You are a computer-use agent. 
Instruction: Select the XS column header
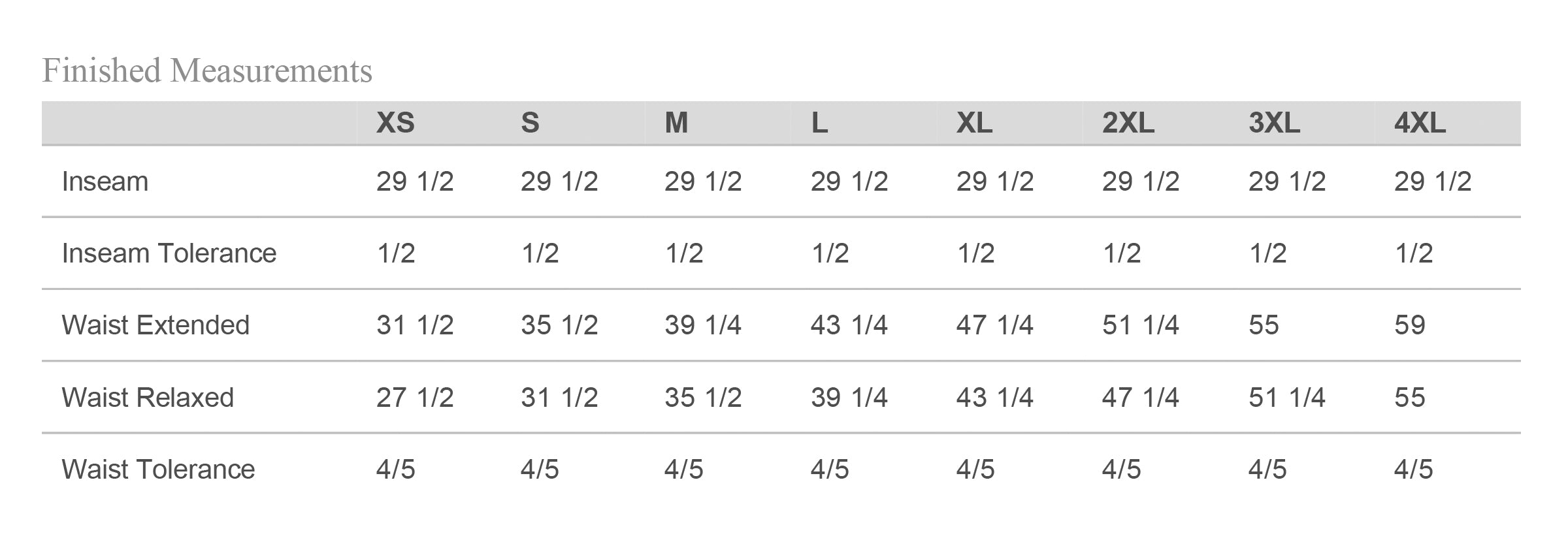pyautogui.click(x=395, y=123)
